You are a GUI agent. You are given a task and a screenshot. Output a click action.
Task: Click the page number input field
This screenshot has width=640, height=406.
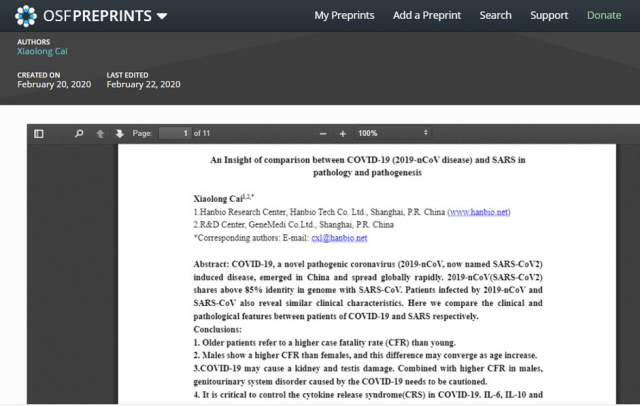click(x=175, y=133)
